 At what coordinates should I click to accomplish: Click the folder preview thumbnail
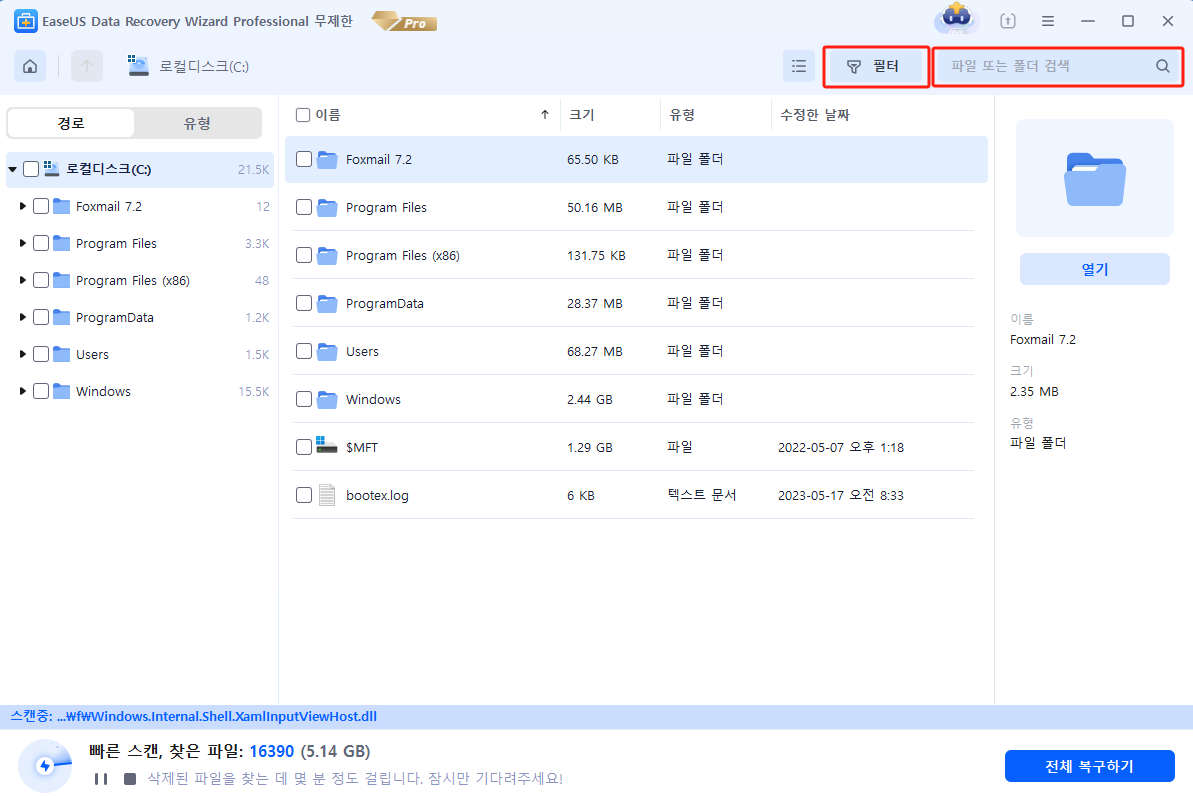click(1094, 178)
